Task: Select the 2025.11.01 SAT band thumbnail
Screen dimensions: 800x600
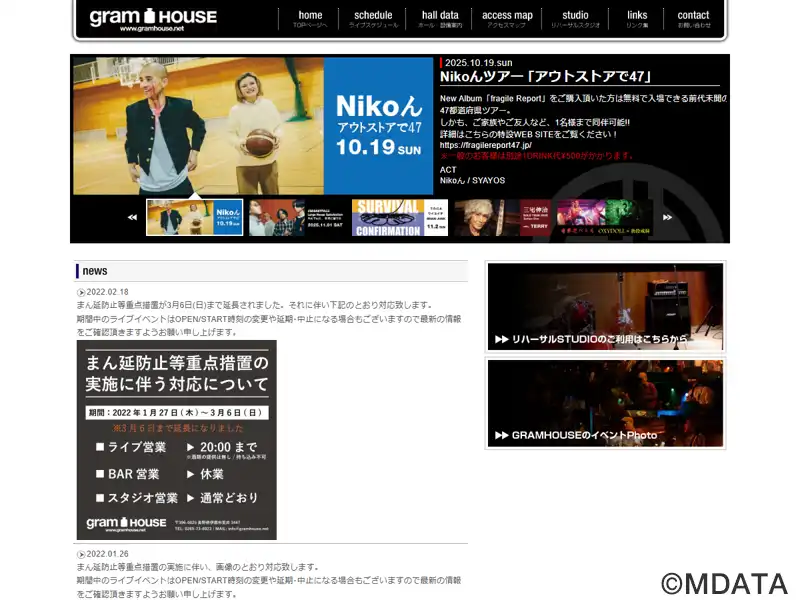Action: 297,218
